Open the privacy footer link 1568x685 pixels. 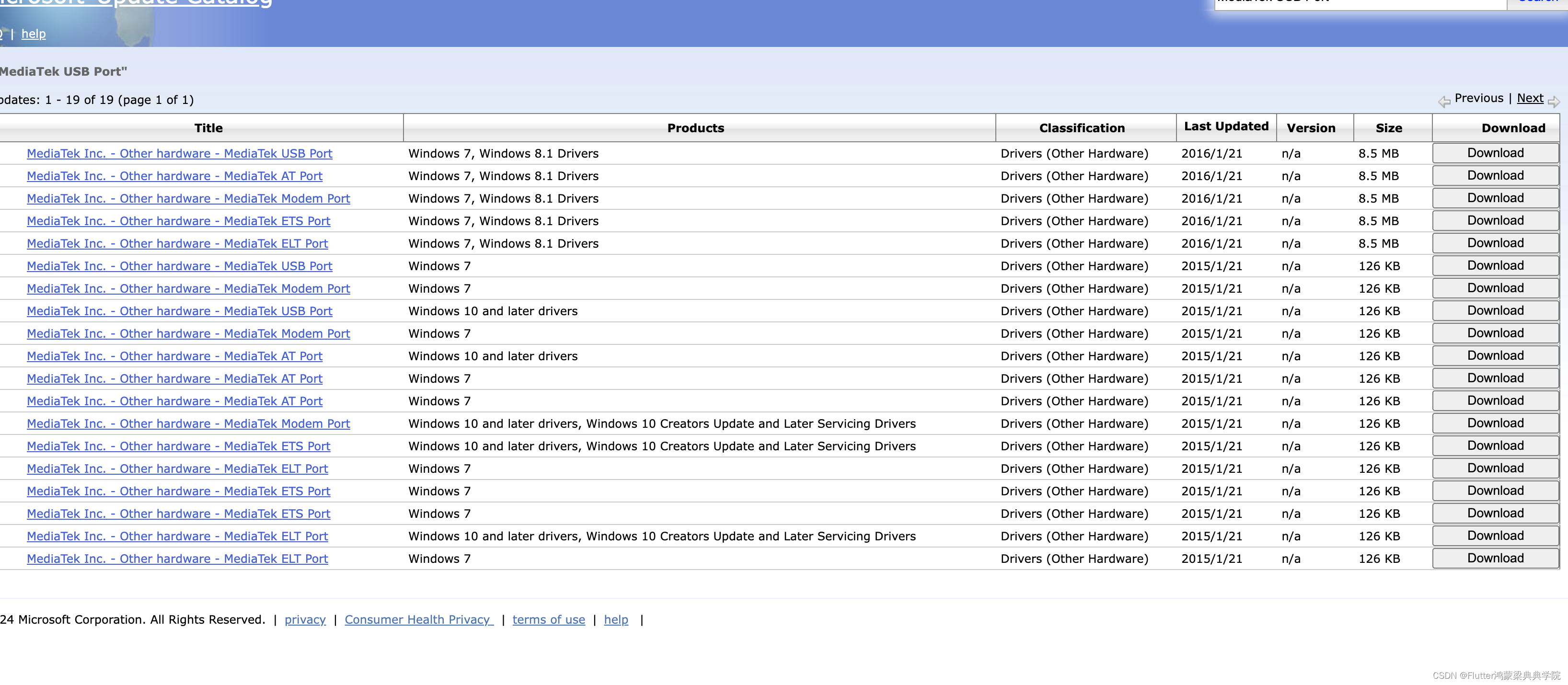click(305, 619)
